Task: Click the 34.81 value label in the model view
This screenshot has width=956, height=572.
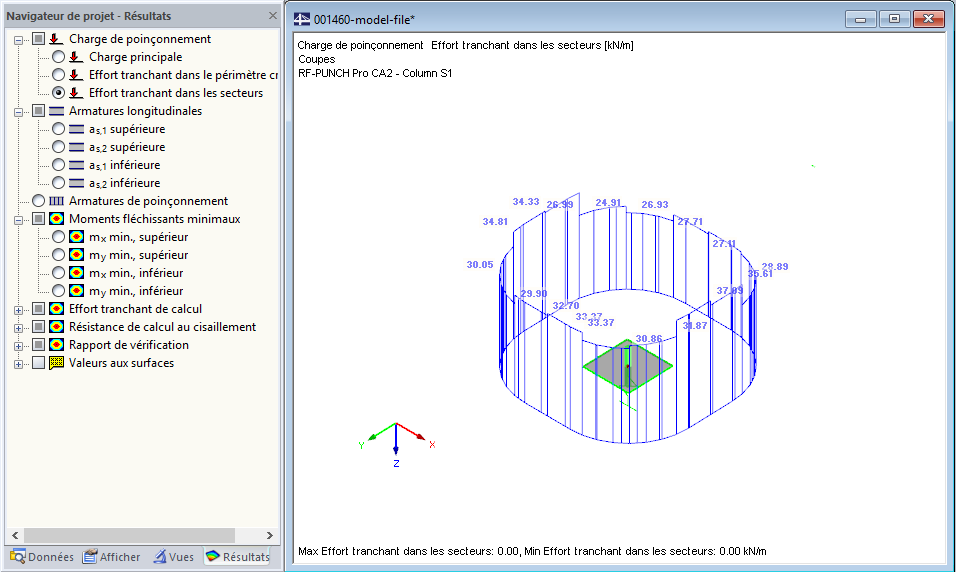Action: click(495, 222)
